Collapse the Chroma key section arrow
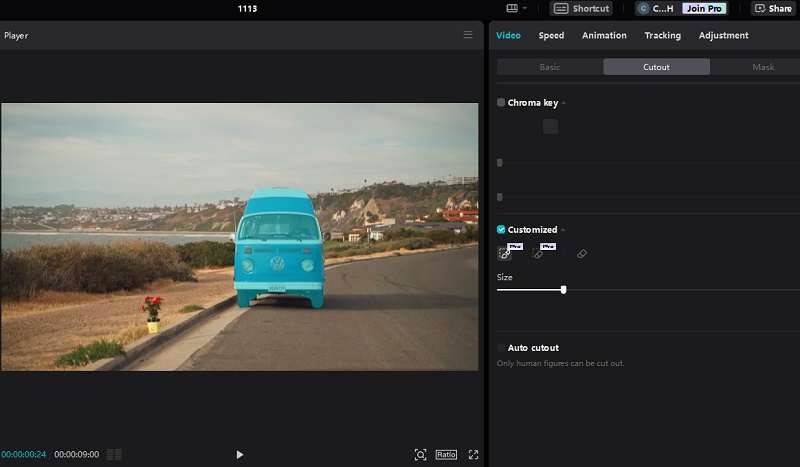Image resolution: width=800 pixels, height=467 pixels. click(x=564, y=103)
